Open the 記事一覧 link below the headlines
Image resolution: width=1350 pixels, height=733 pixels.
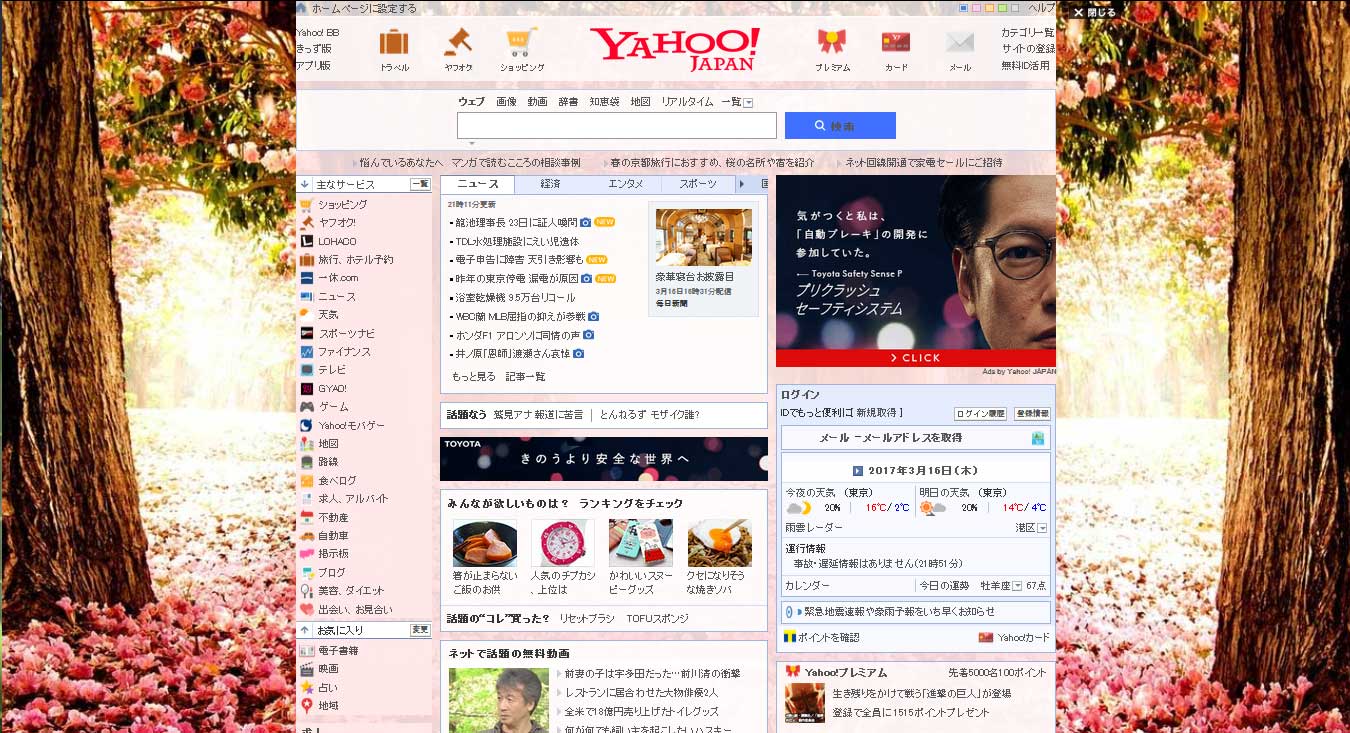(526, 377)
